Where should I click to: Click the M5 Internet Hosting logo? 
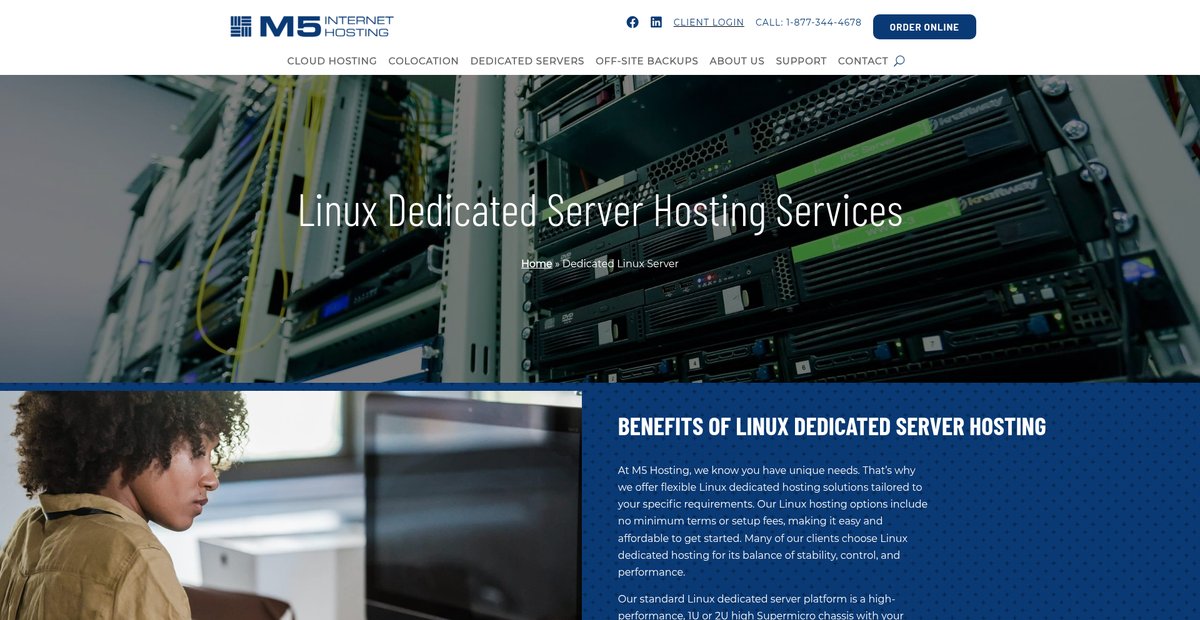click(312, 26)
